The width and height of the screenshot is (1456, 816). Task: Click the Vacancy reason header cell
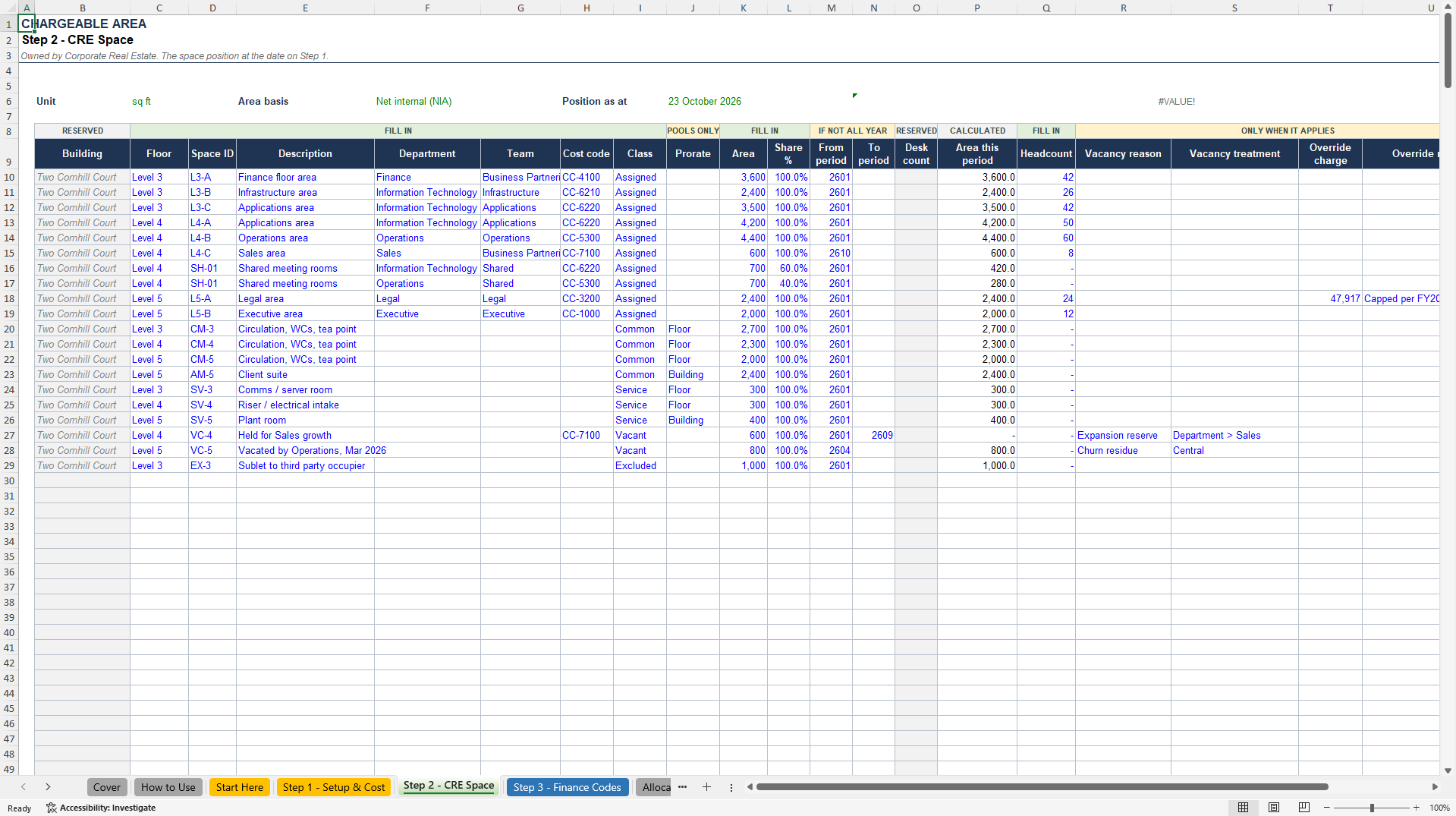coord(1123,153)
